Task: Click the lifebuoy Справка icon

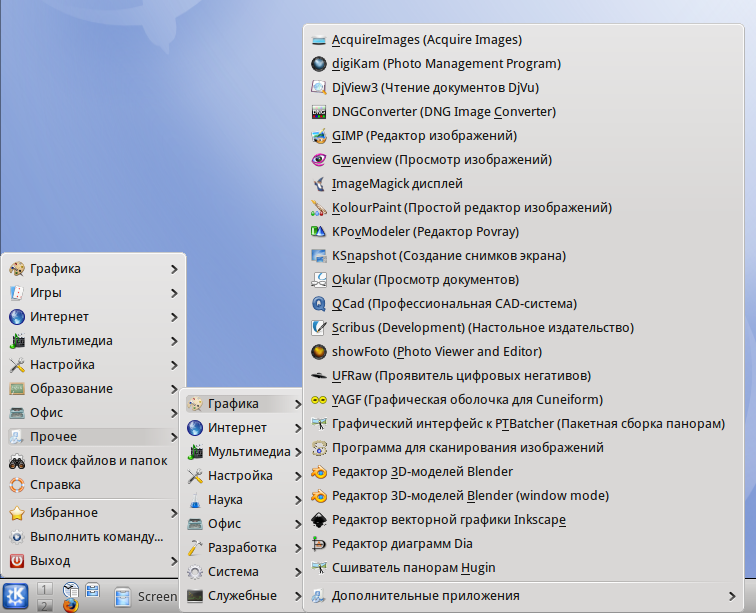Action: (17, 485)
